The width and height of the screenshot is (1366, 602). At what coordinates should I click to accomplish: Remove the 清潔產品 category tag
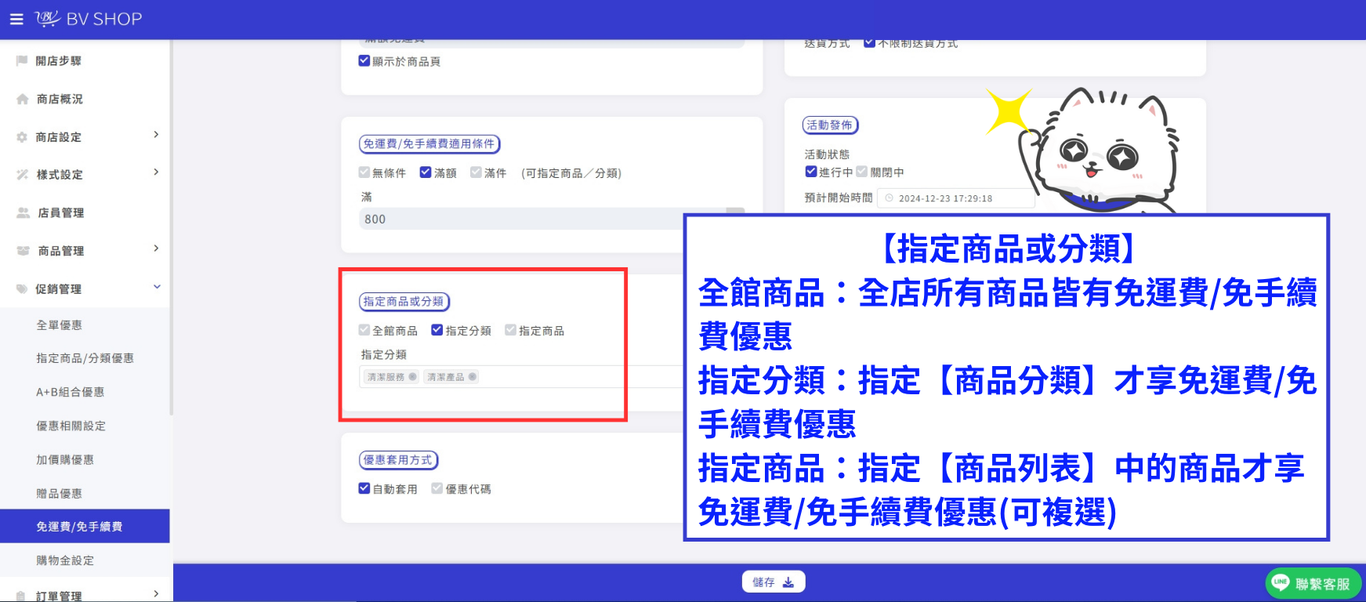tap(472, 377)
